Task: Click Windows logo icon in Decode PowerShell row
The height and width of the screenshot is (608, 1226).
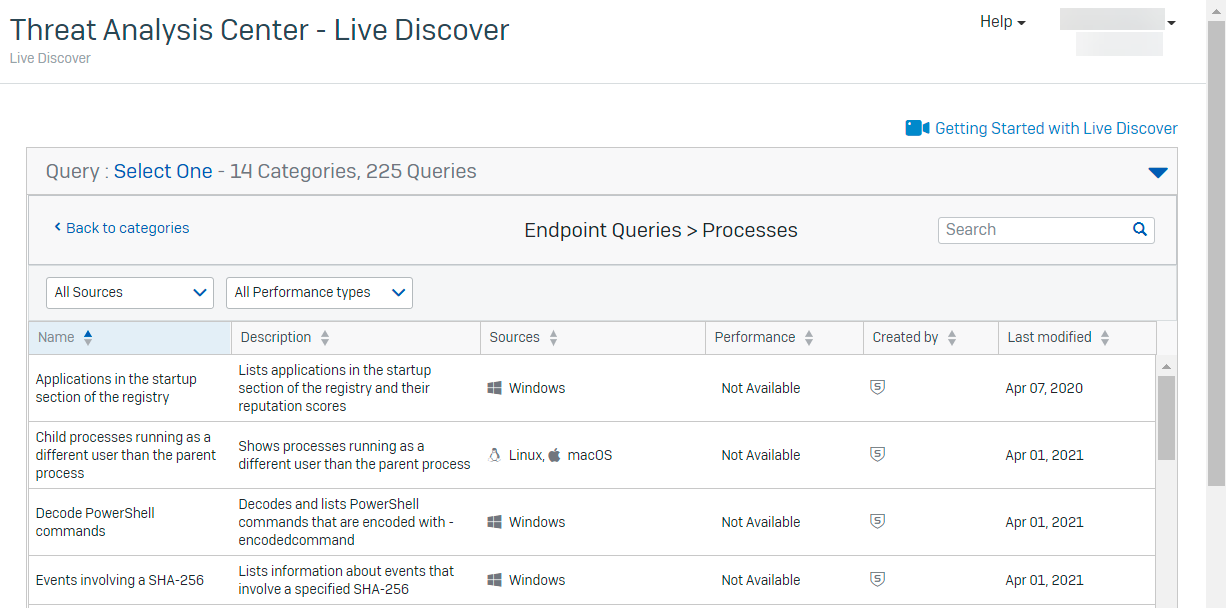Action: pos(494,522)
